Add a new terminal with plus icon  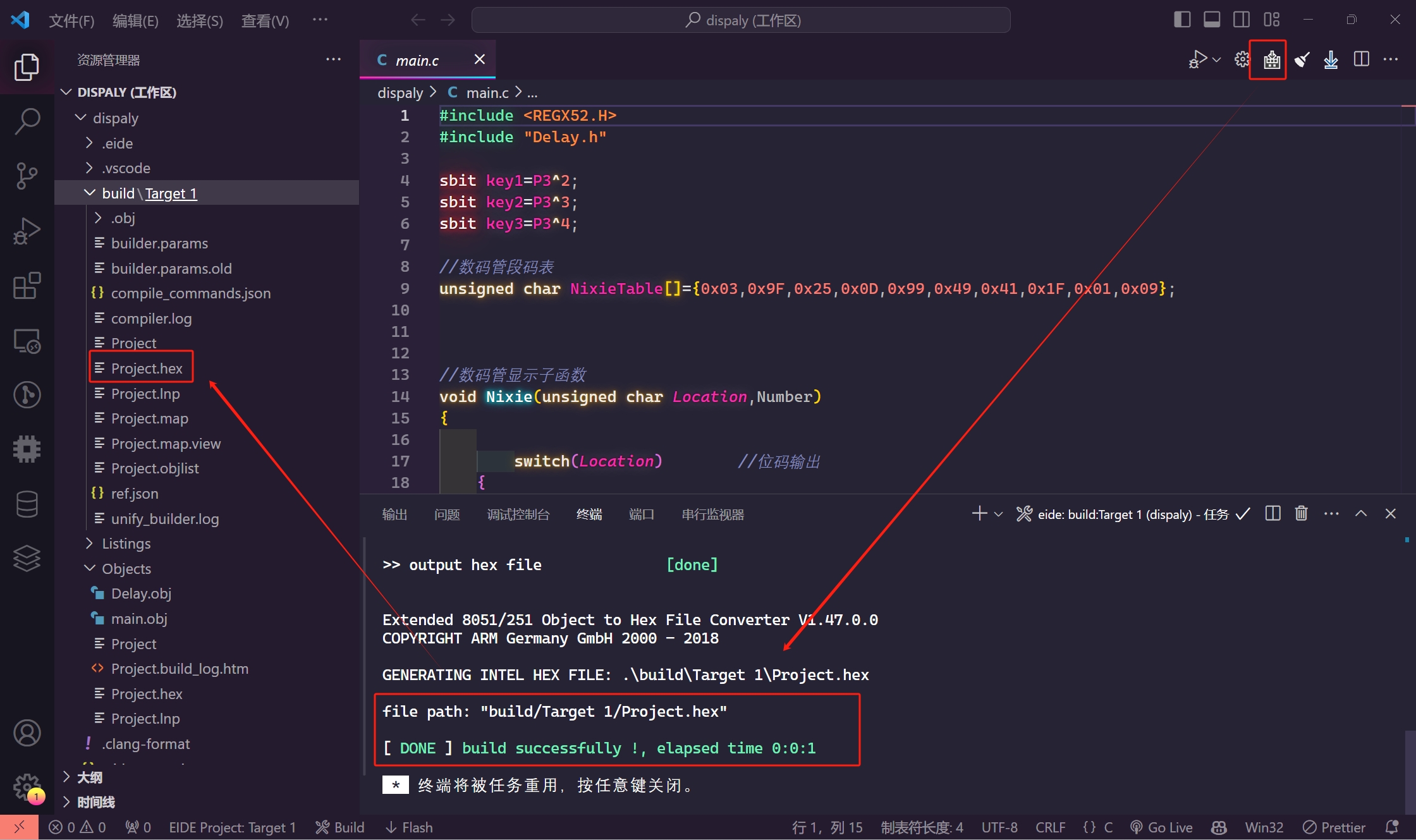[979, 513]
